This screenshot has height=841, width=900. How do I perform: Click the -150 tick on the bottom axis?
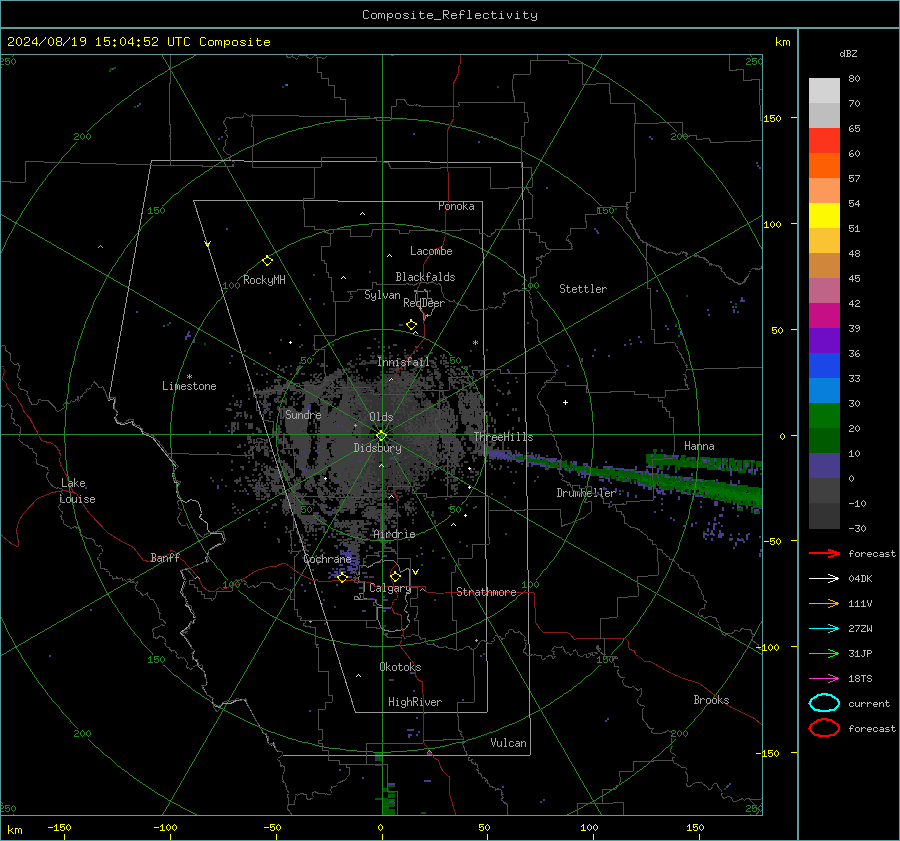coord(59,827)
